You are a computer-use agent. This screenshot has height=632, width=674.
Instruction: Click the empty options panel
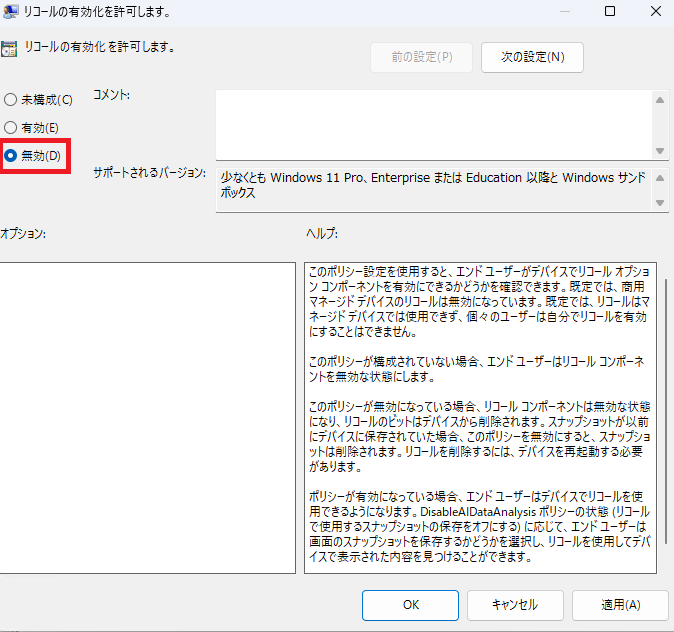147,418
